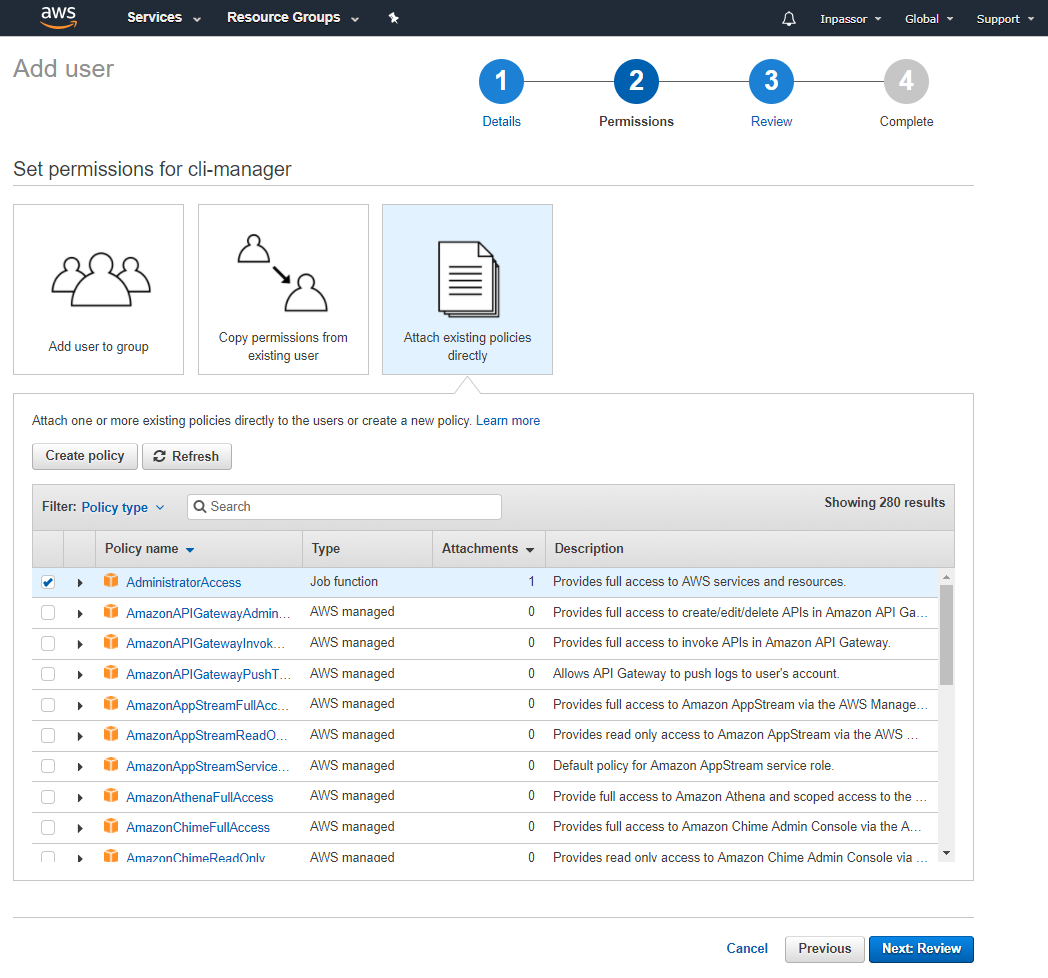
Task: Select Copy permissions from existing user
Action: (x=283, y=289)
